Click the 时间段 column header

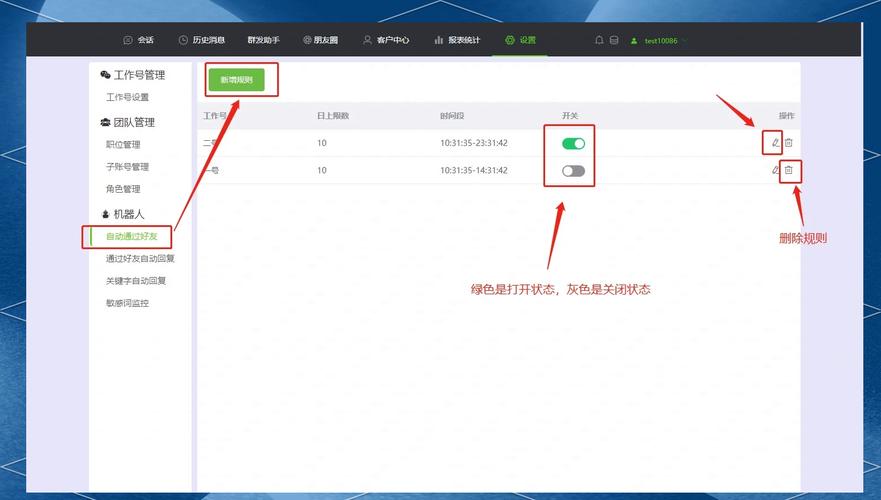pyautogui.click(x=452, y=116)
